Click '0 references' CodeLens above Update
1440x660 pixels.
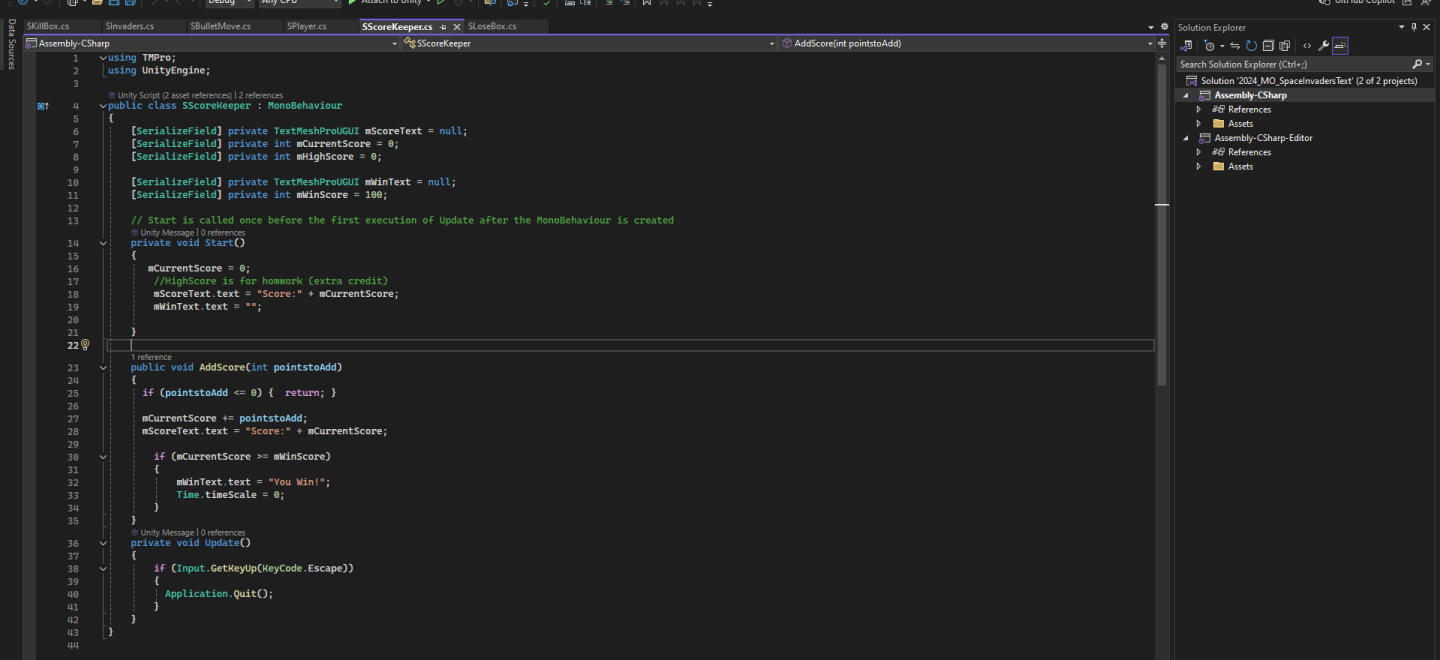tap(222, 533)
